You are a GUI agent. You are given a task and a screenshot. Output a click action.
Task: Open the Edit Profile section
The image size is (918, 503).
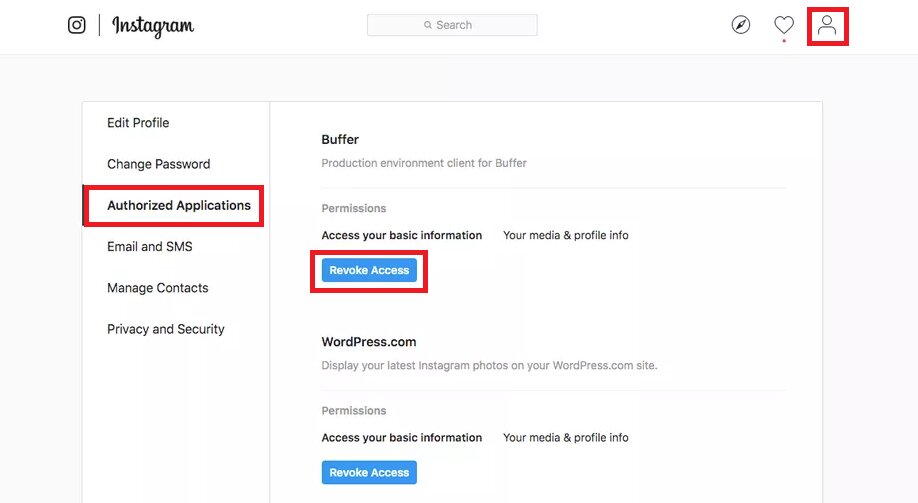click(x=138, y=123)
